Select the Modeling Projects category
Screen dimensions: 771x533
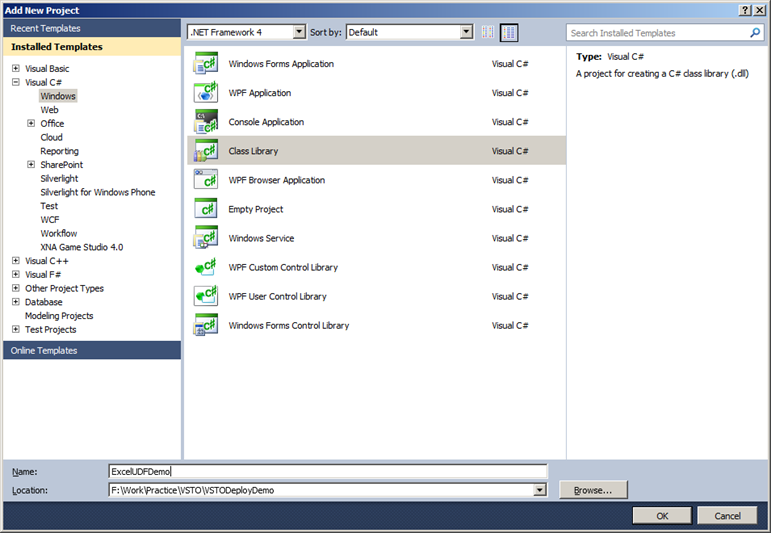(x=59, y=316)
